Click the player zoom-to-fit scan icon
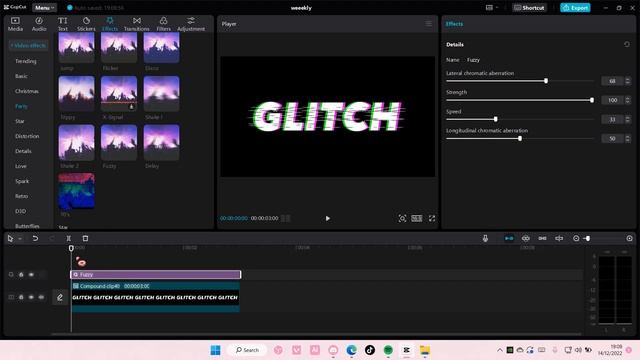This screenshot has width=640, height=360. coord(402,218)
